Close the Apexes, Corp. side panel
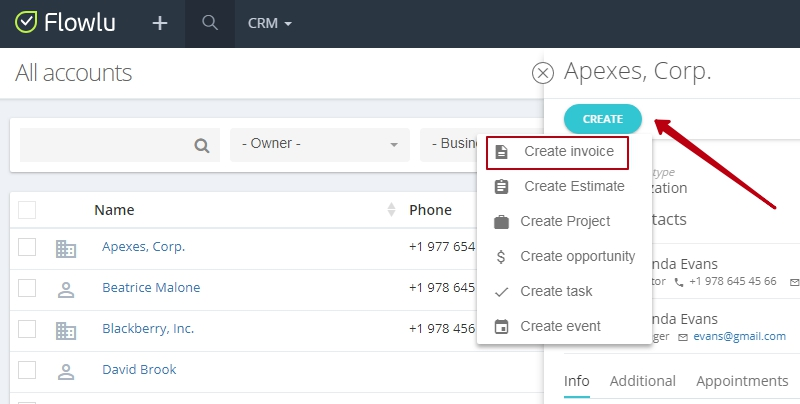Screen dimensions: 800x404 [542, 73]
